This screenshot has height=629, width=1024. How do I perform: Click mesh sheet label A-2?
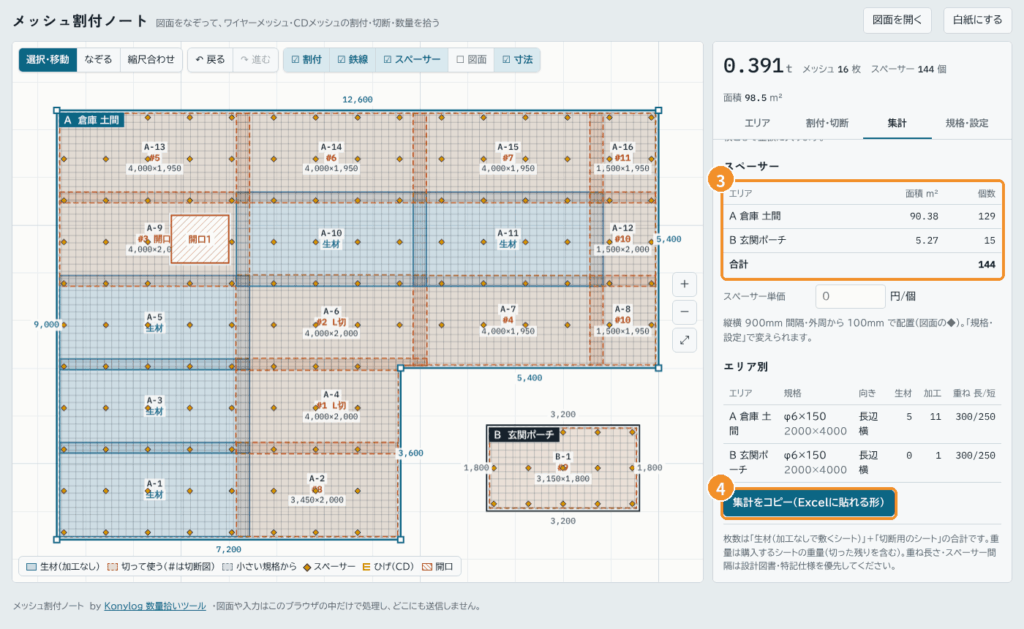click(317, 478)
